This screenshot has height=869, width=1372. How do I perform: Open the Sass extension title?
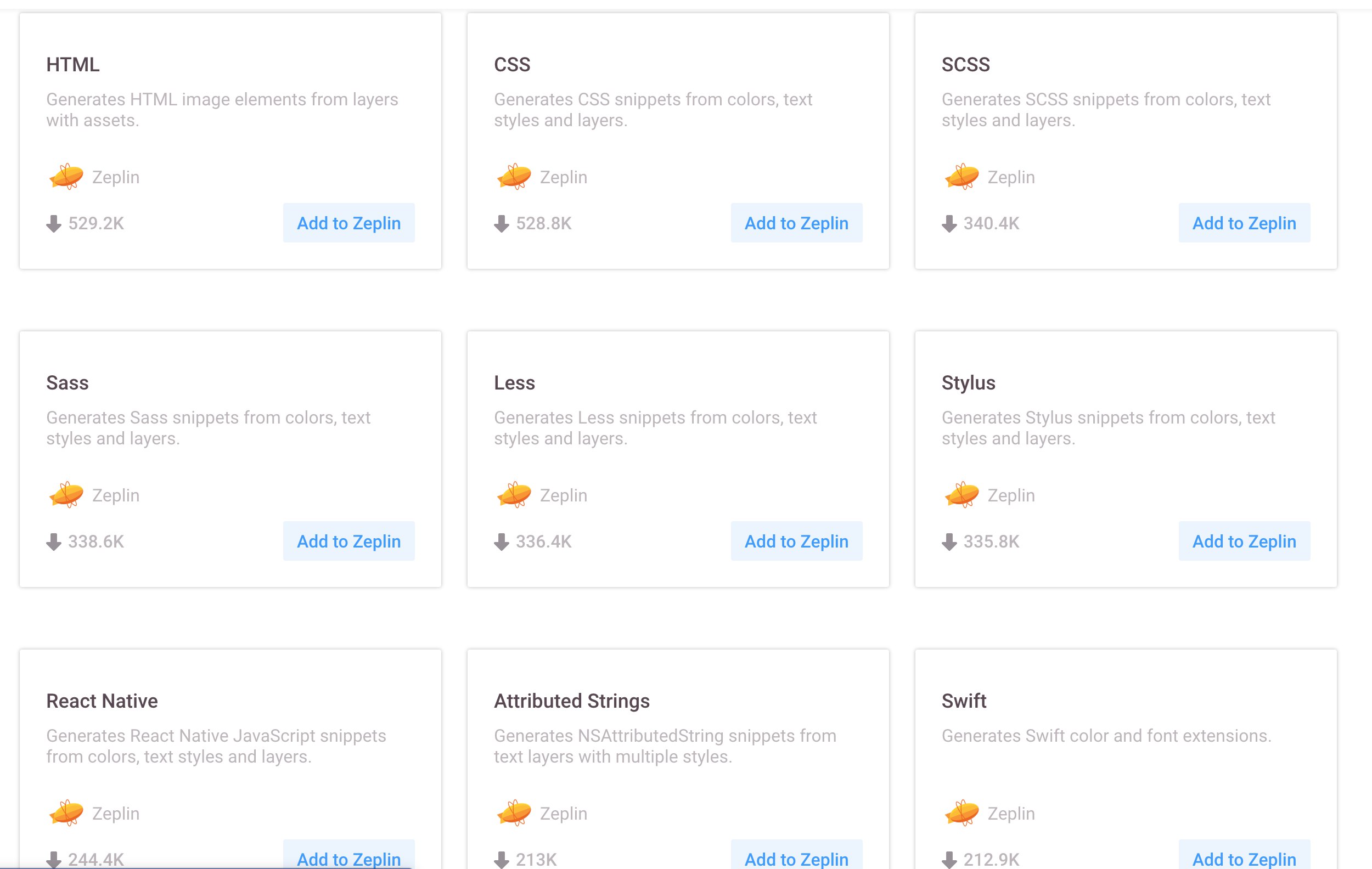pos(68,383)
